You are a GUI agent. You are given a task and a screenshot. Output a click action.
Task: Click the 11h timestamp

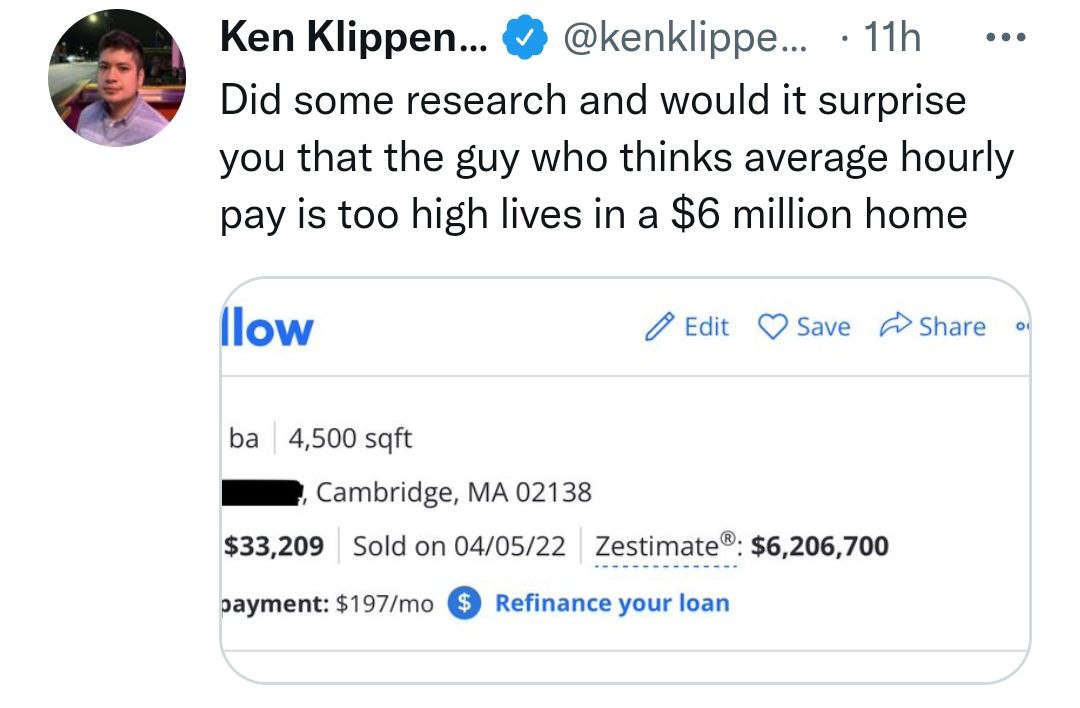pyautogui.click(x=891, y=40)
